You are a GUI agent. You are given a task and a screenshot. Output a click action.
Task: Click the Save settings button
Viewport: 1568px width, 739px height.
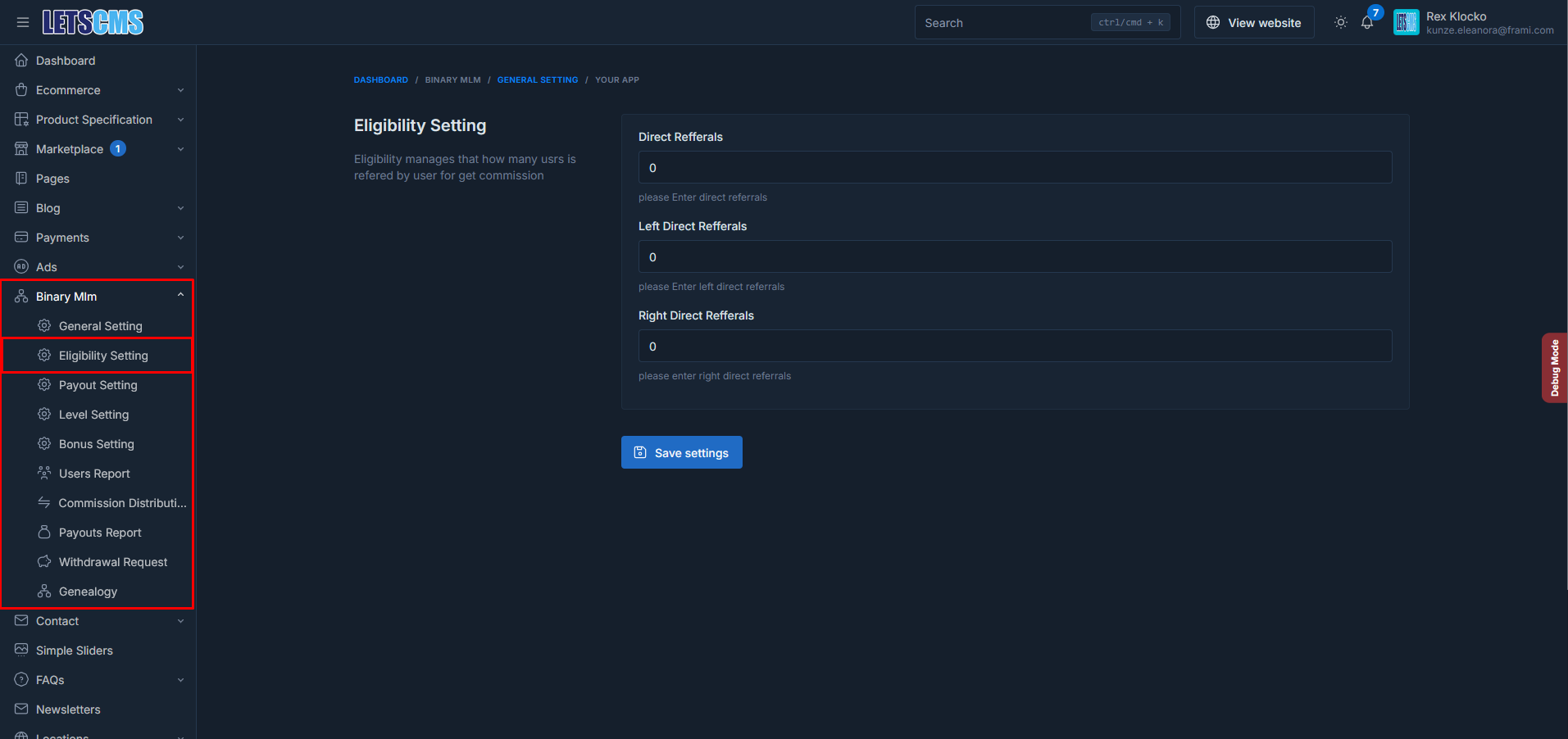point(681,452)
